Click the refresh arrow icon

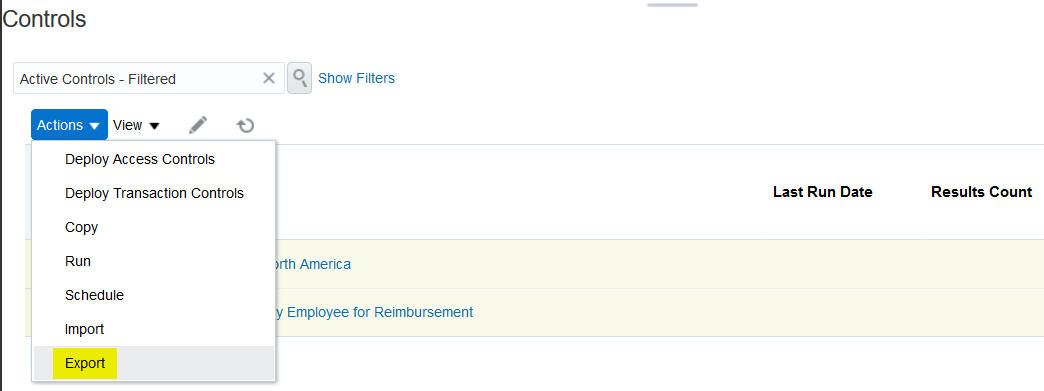click(x=246, y=125)
